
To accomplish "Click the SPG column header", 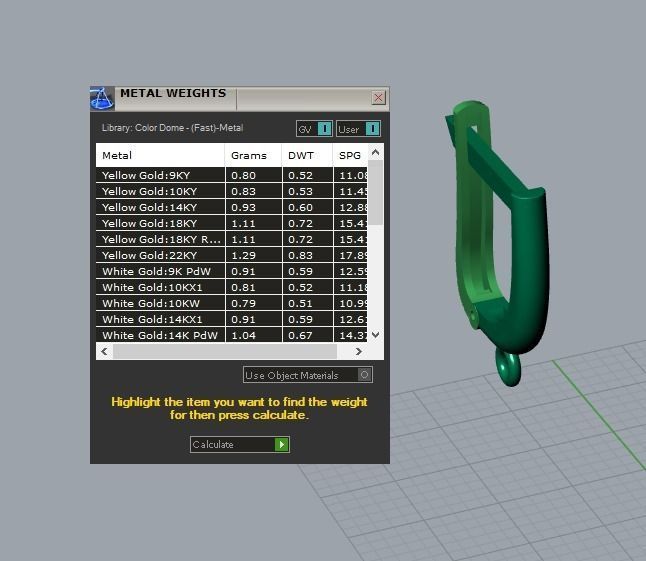I will coord(350,155).
